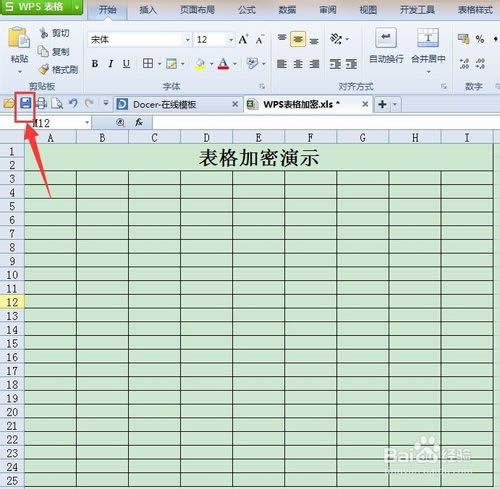
Task: Open the Docer-在线模板 document tab
Action: (x=164, y=104)
